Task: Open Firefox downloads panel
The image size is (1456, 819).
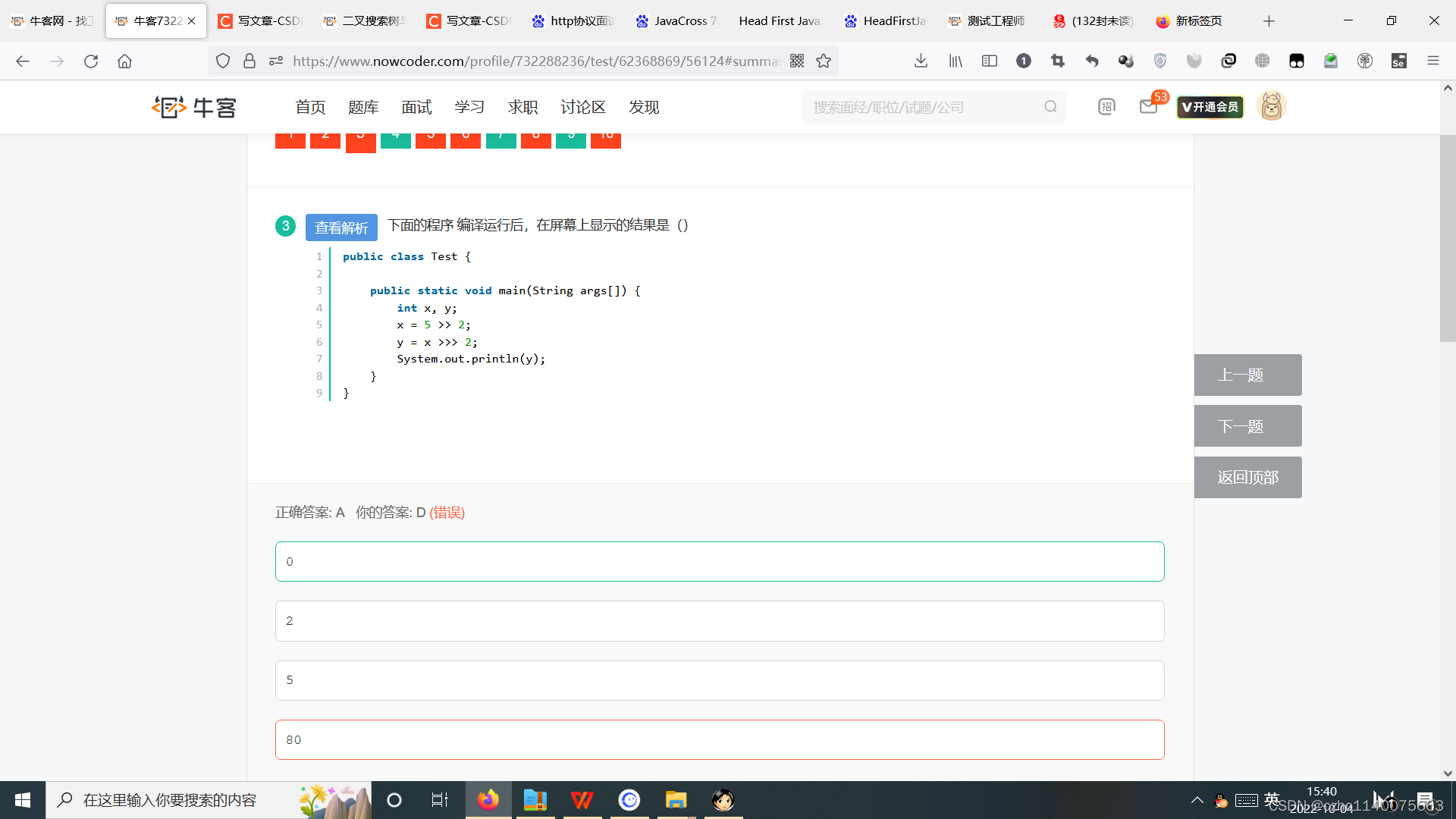Action: tap(921, 61)
